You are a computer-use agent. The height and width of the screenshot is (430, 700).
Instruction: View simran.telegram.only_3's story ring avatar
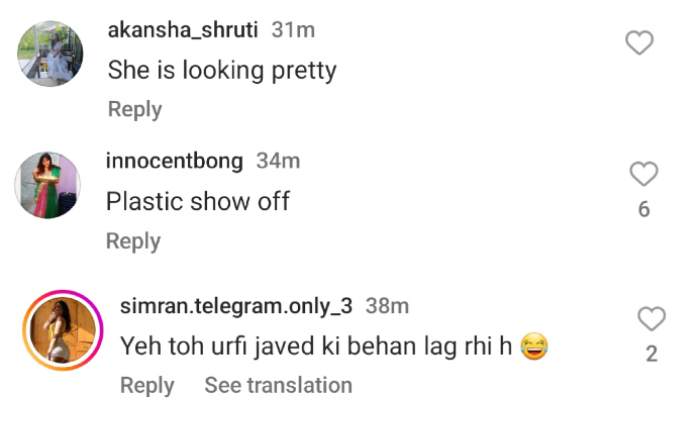click(x=61, y=331)
